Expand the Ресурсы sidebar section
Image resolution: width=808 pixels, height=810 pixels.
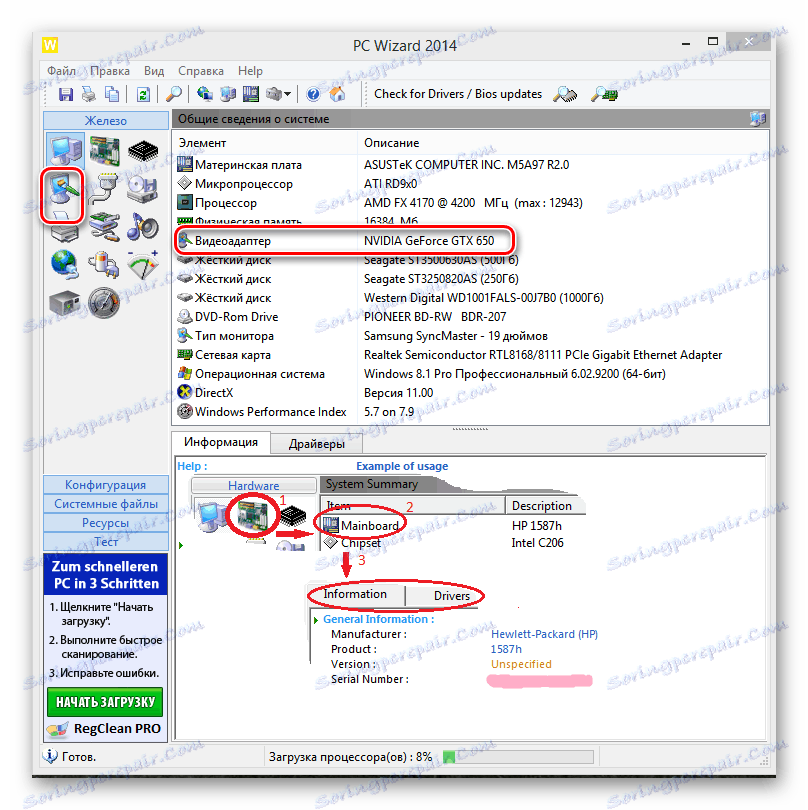[106, 523]
